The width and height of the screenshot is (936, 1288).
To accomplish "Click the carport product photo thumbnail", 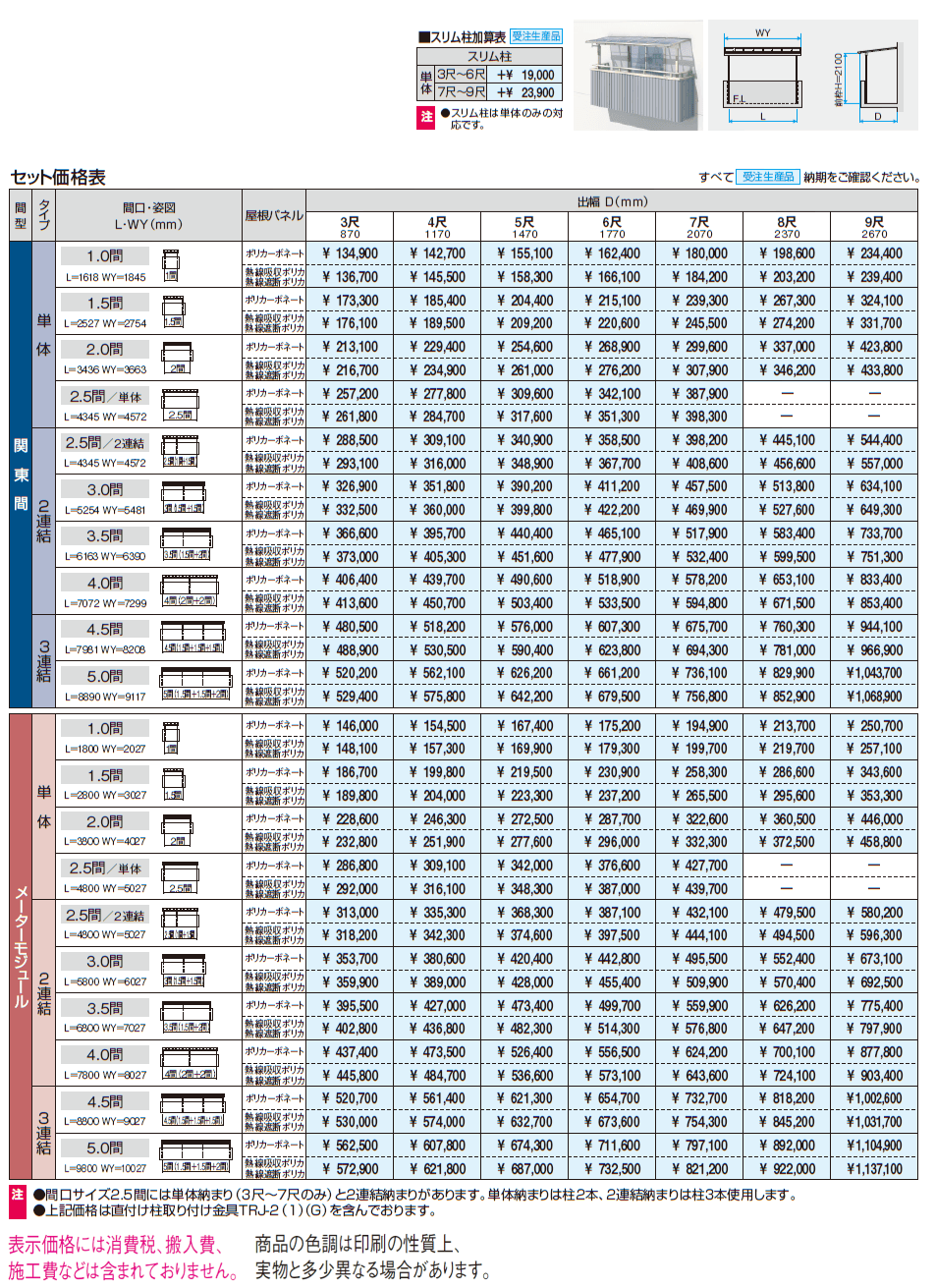I will tap(637, 76).
